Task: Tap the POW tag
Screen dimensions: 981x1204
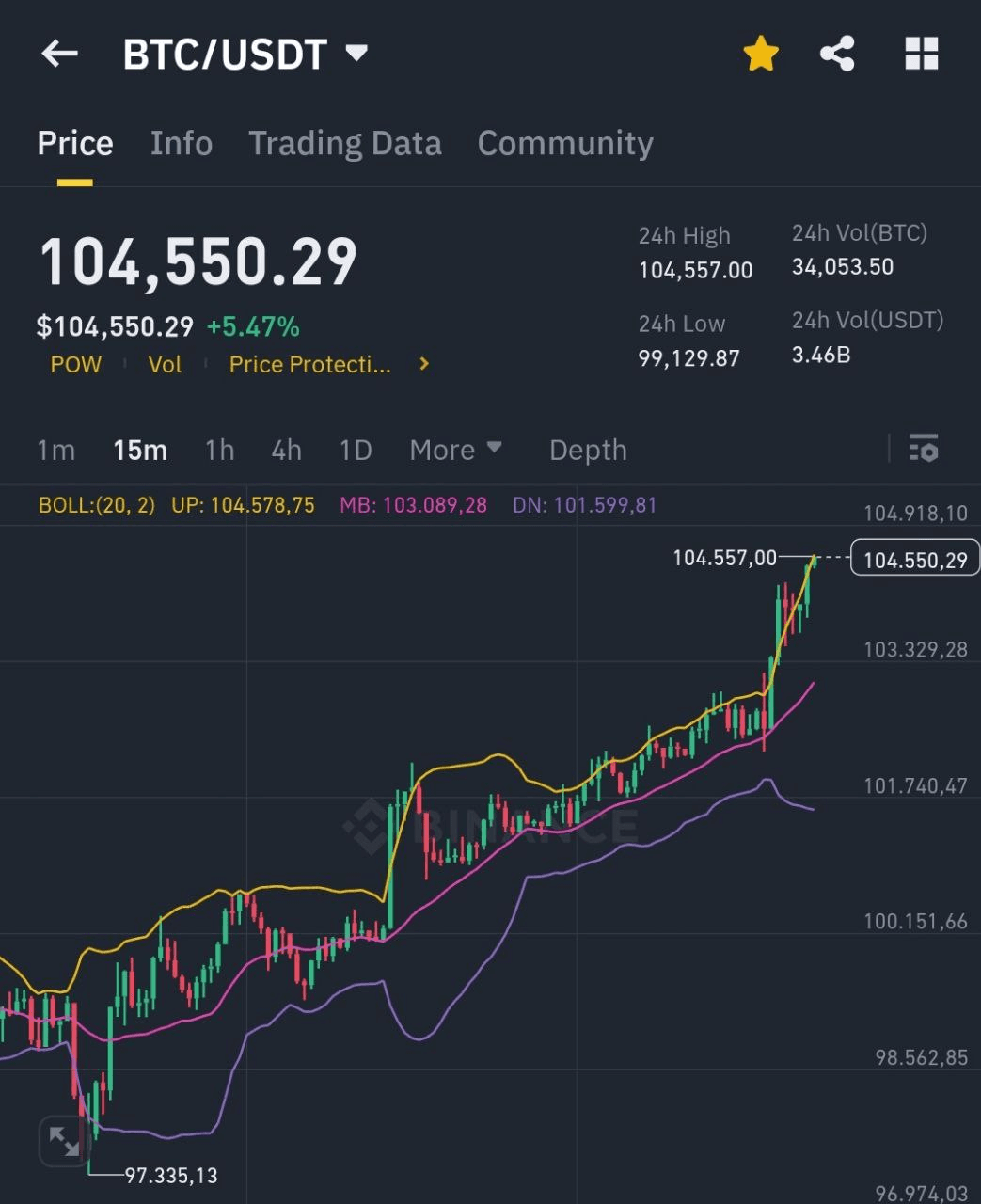Action: 75,364
